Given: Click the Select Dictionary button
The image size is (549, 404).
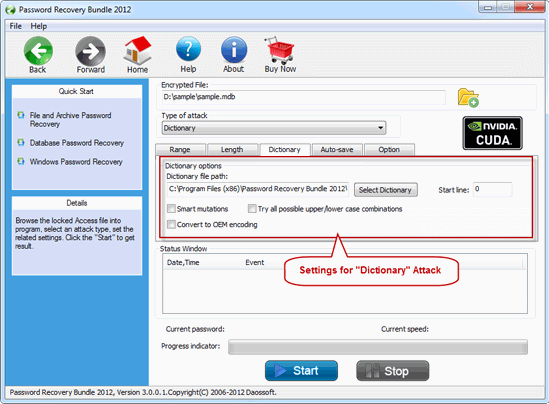Looking at the screenshot, I should click(385, 190).
